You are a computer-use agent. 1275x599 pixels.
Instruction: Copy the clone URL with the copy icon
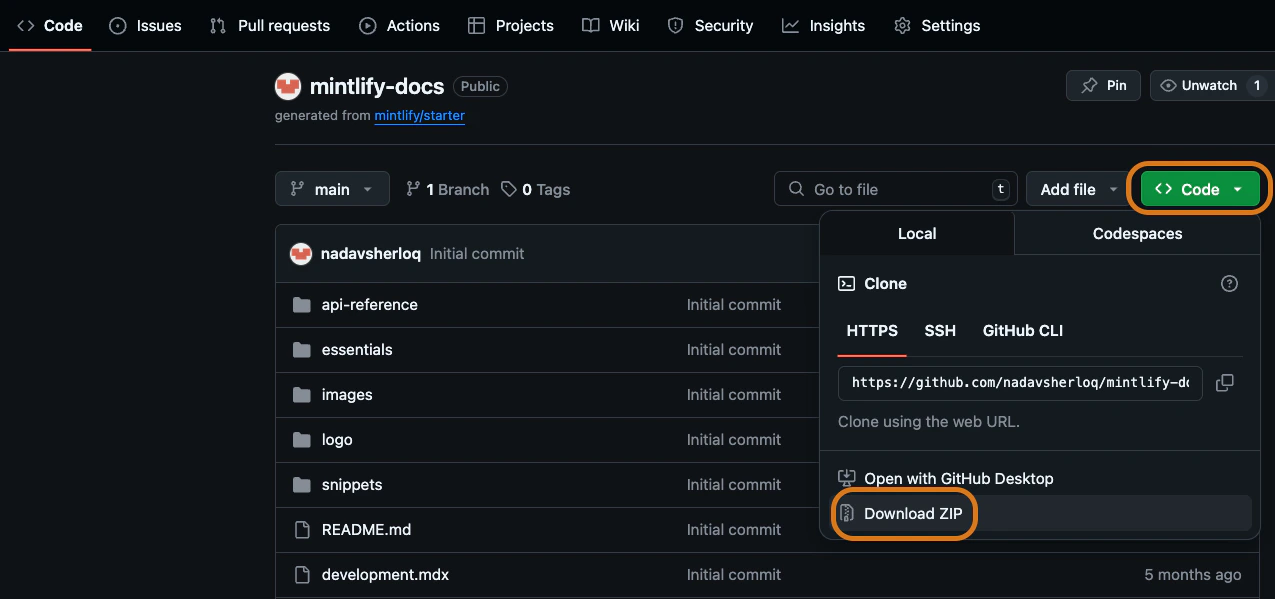point(1225,383)
